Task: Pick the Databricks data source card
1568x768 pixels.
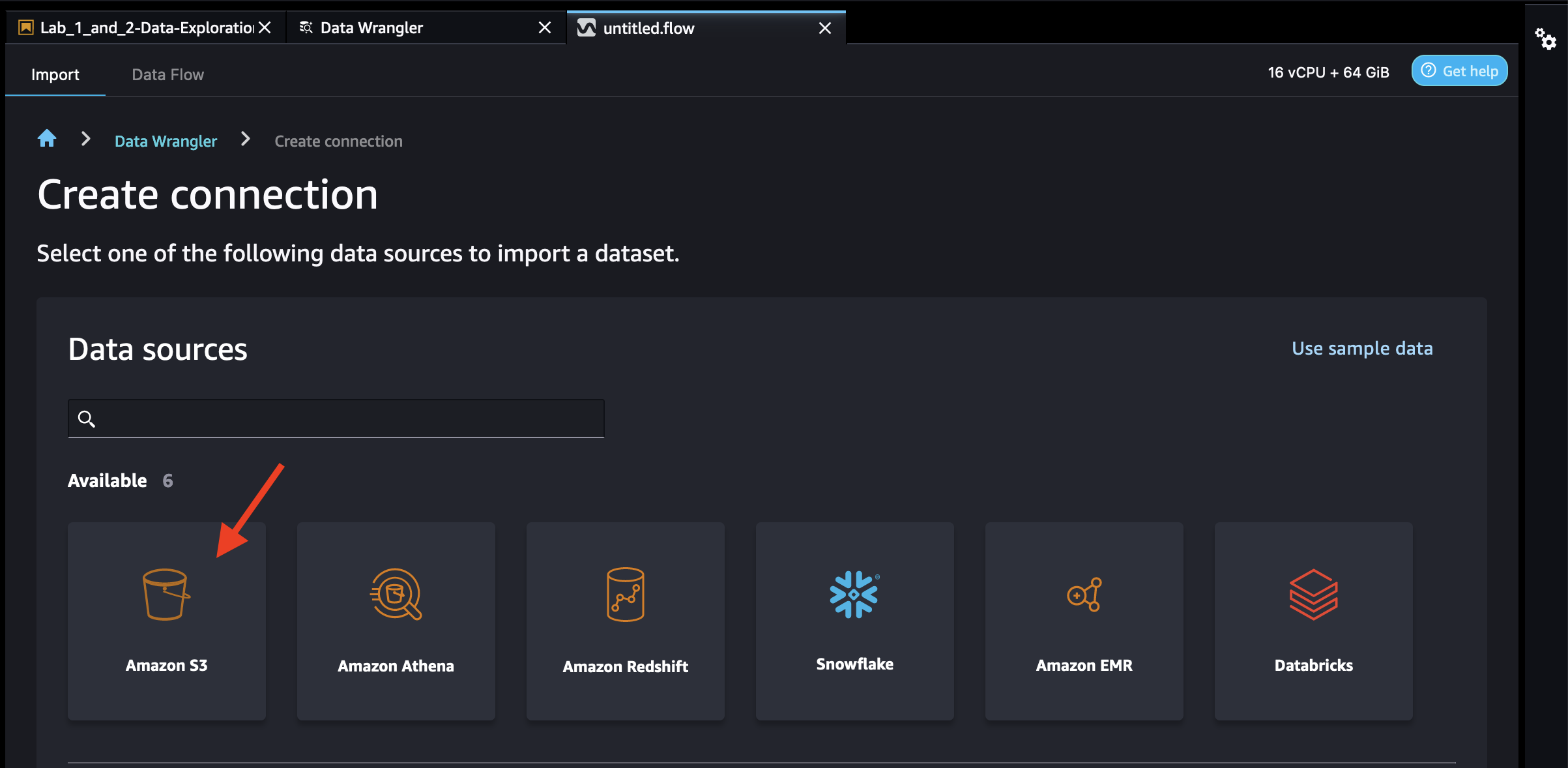Action: [x=1314, y=621]
